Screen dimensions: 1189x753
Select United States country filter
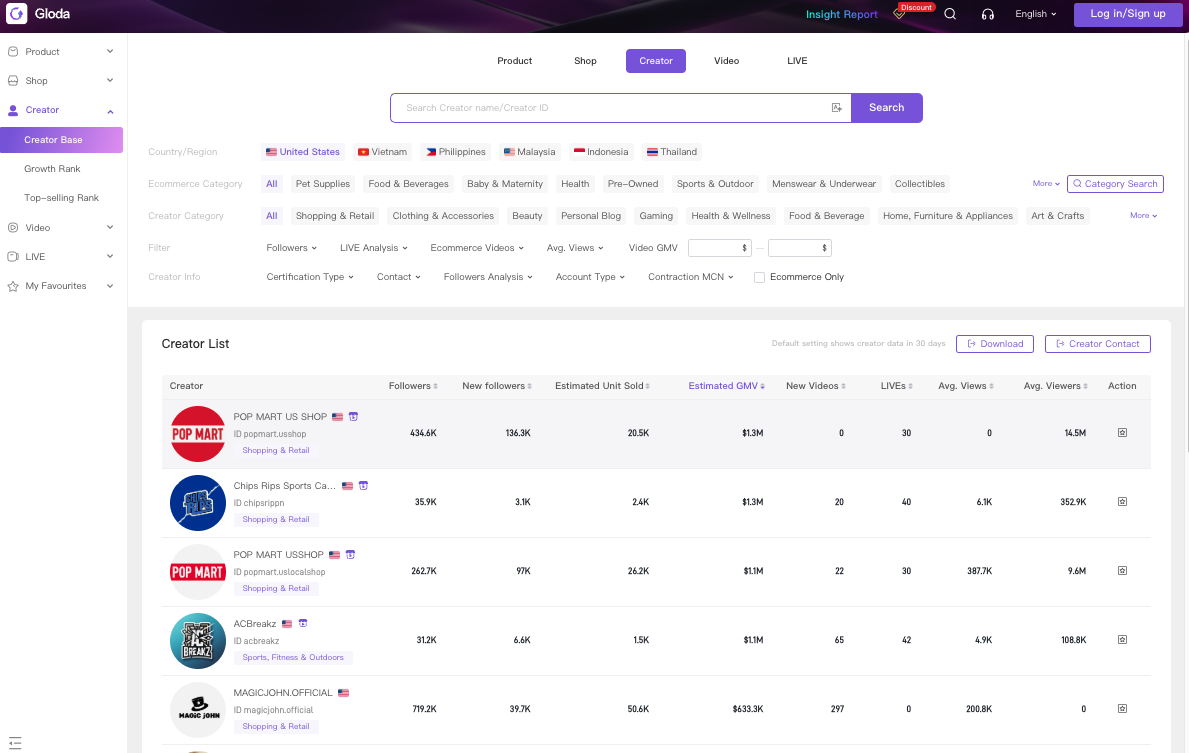pyautogui.click(x=303, y=152)
